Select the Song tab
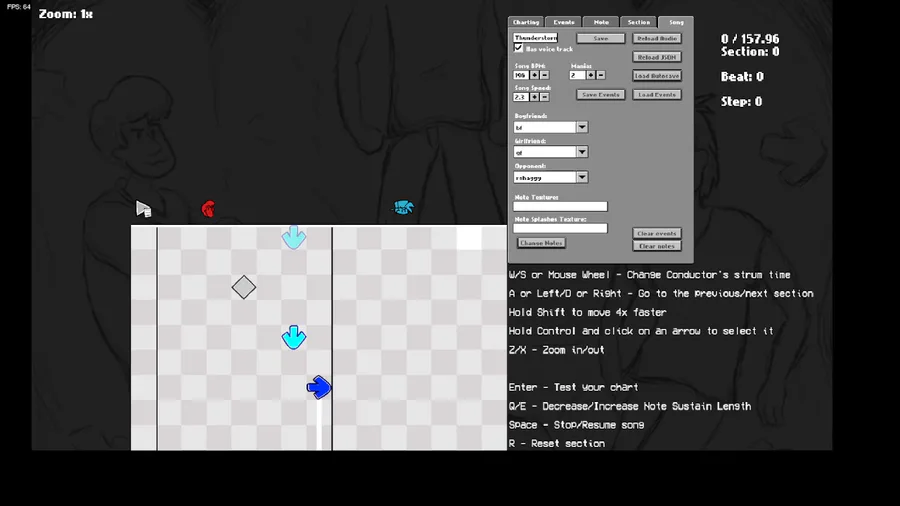900x506 pixels. pyautogui.click(x=676, y=22)
